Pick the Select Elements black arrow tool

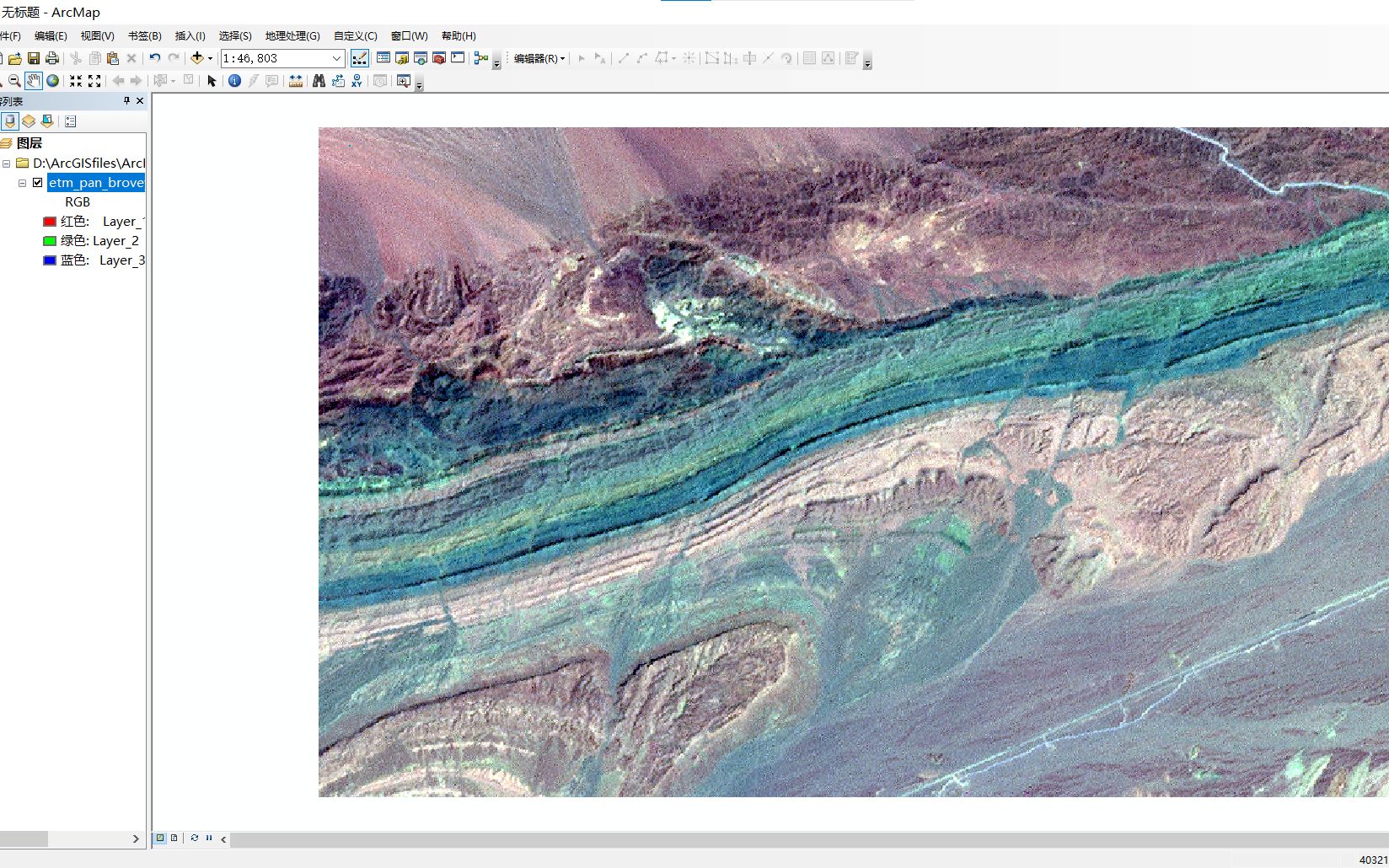pos(212,81)
